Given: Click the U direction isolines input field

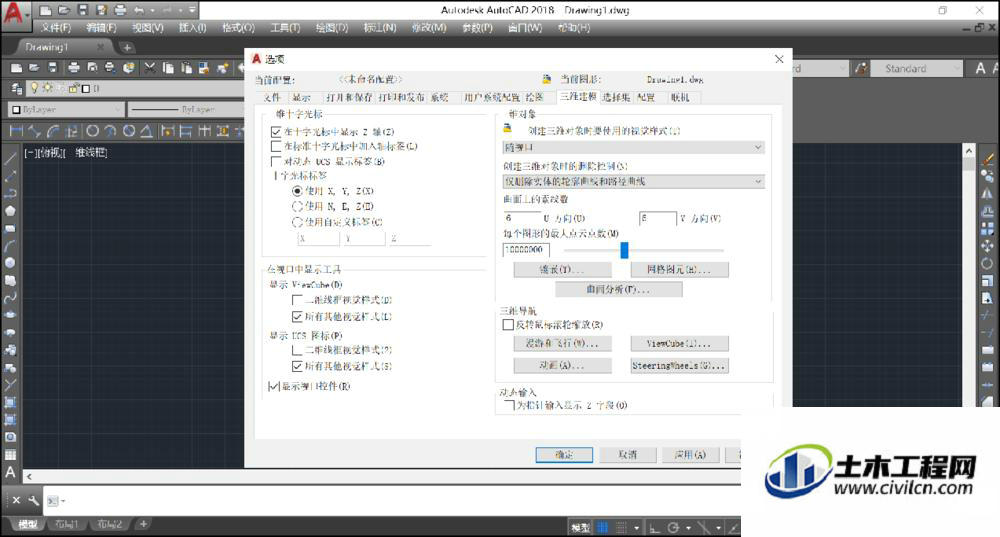Looking at the screenshot, I should (522, 218).
